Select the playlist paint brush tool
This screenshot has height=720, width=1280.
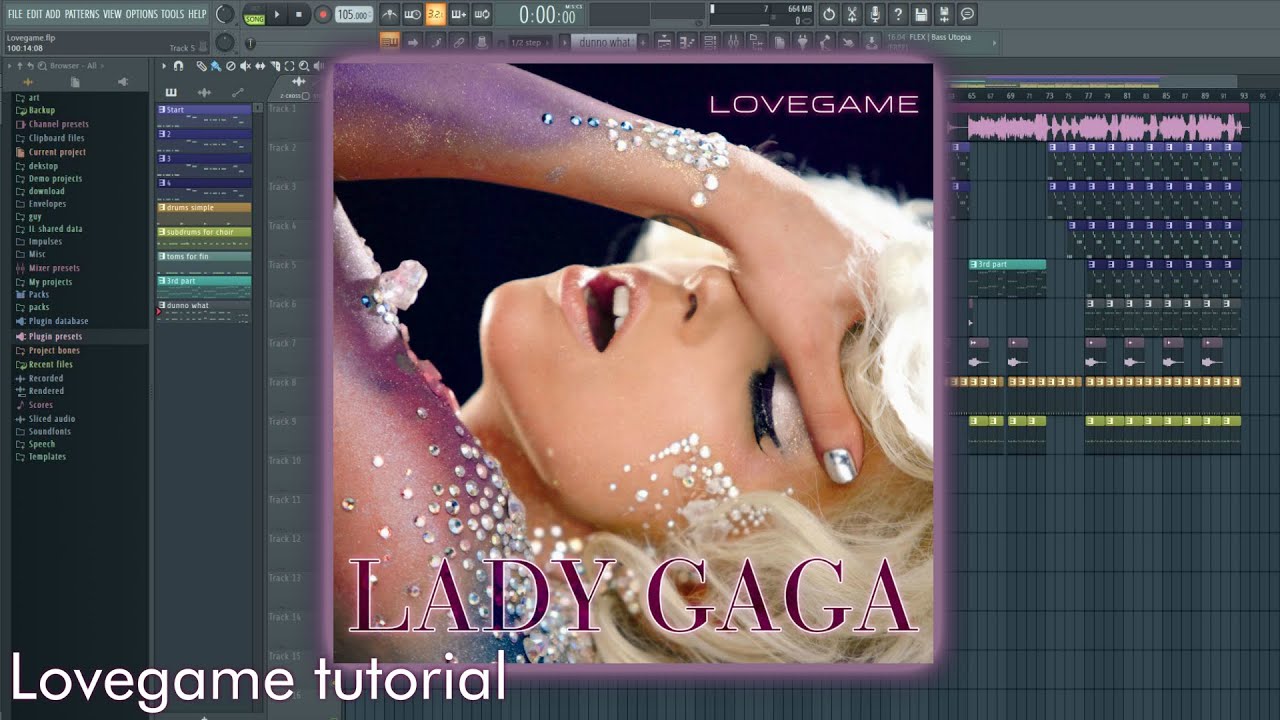pyautogui.click(x=215, y=66)
